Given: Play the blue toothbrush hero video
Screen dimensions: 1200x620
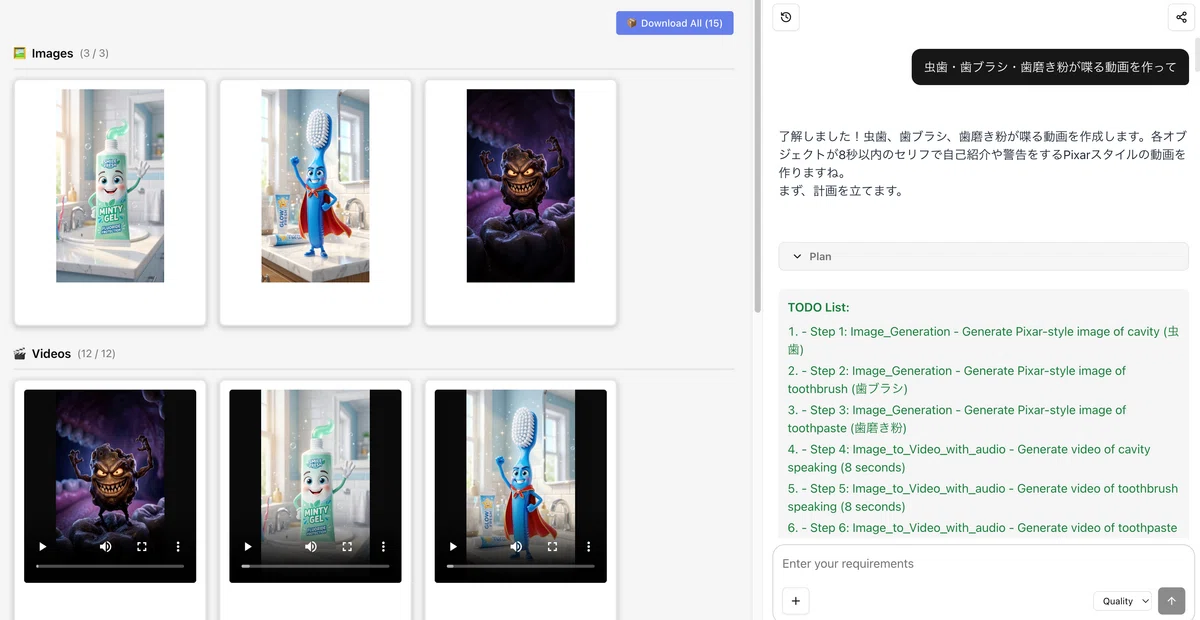Looking at the screenshot, I should (x=453, y=547).
